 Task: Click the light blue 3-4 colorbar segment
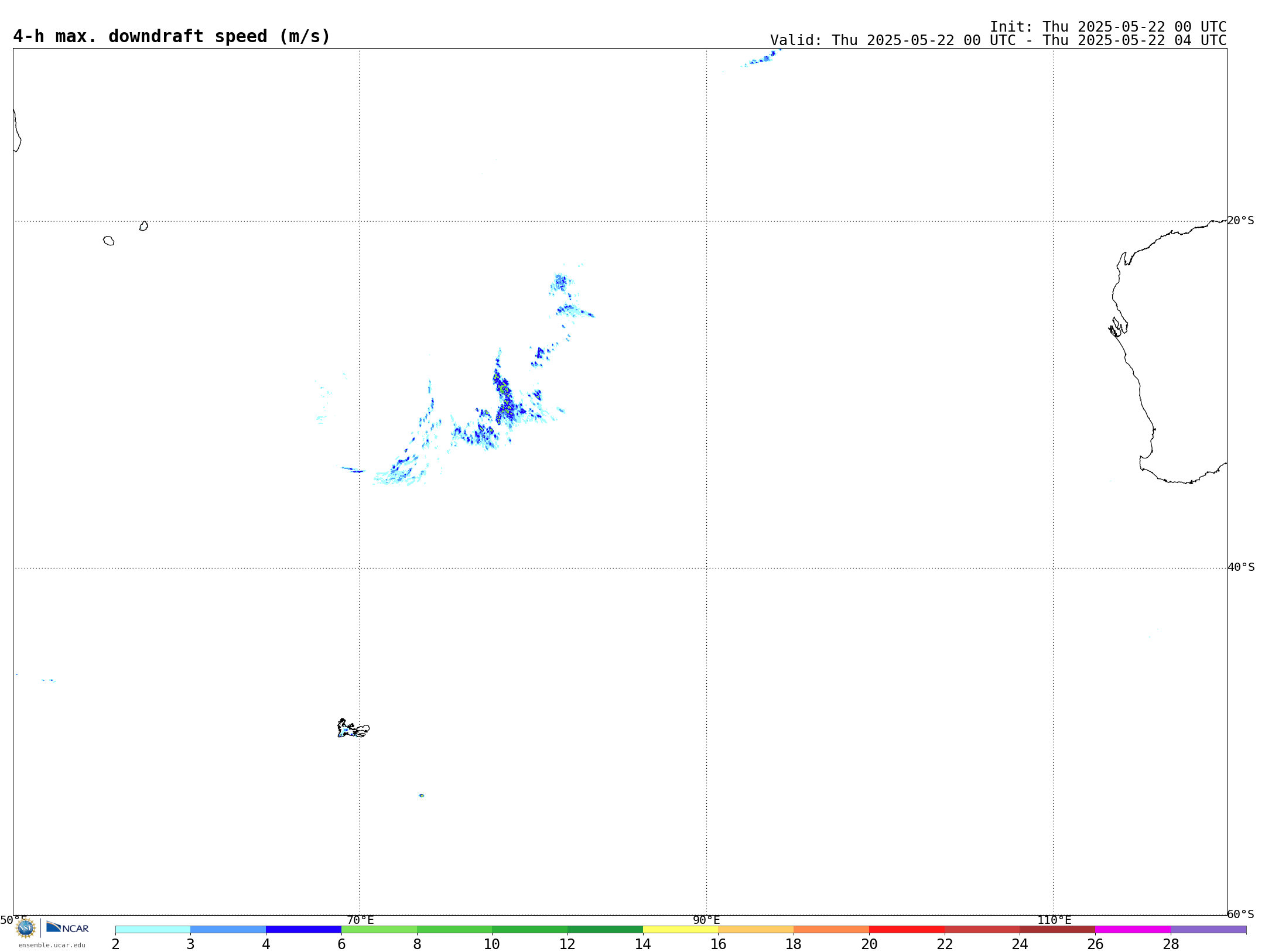(x=228, y=929)
